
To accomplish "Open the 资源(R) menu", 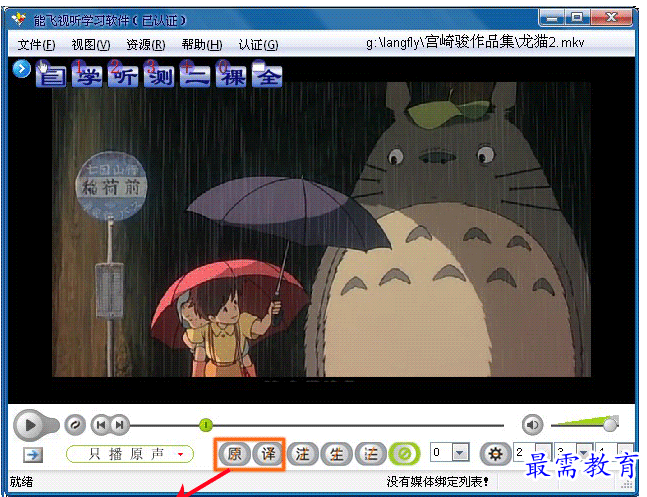I will tap(146, 44).
